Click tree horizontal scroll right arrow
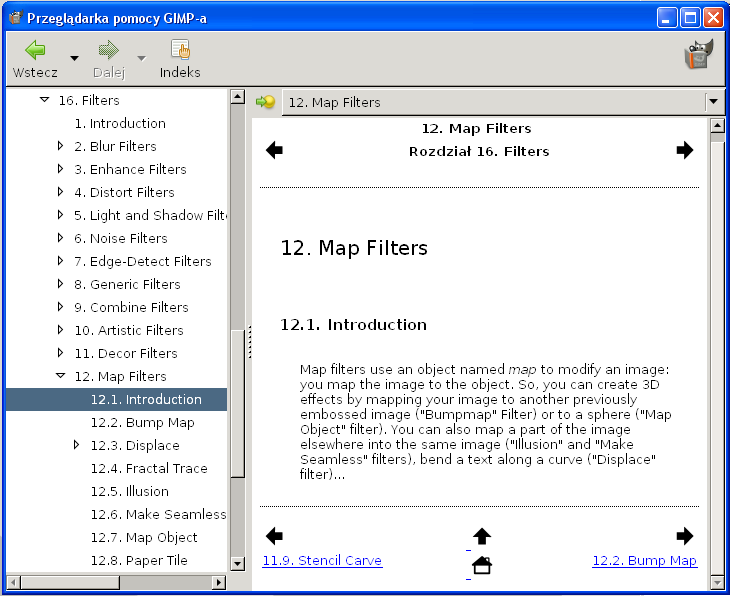 pos(218,582)
